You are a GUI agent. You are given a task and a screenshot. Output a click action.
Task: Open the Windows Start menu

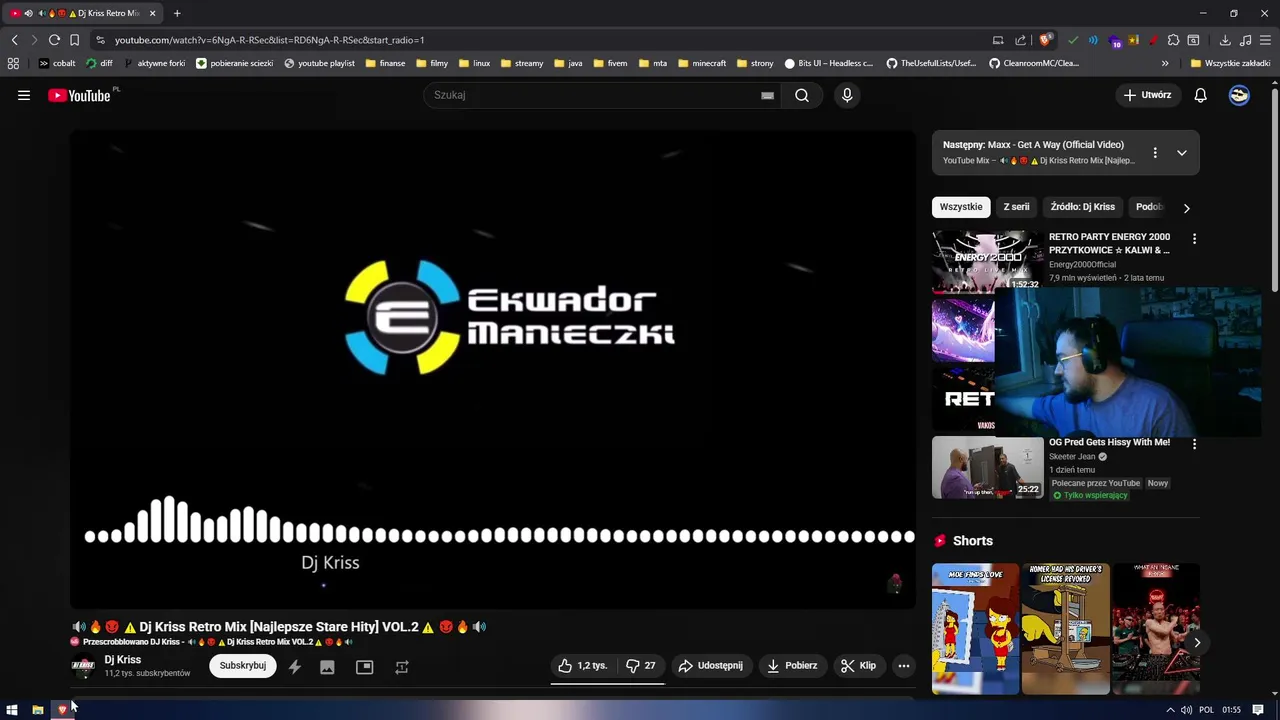(x=12, y=710)
